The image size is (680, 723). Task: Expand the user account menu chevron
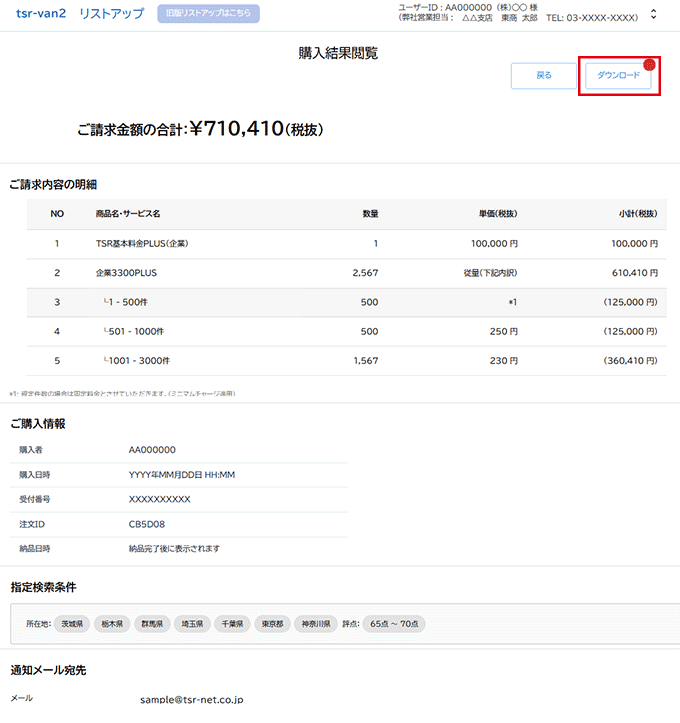pos(653,15)
